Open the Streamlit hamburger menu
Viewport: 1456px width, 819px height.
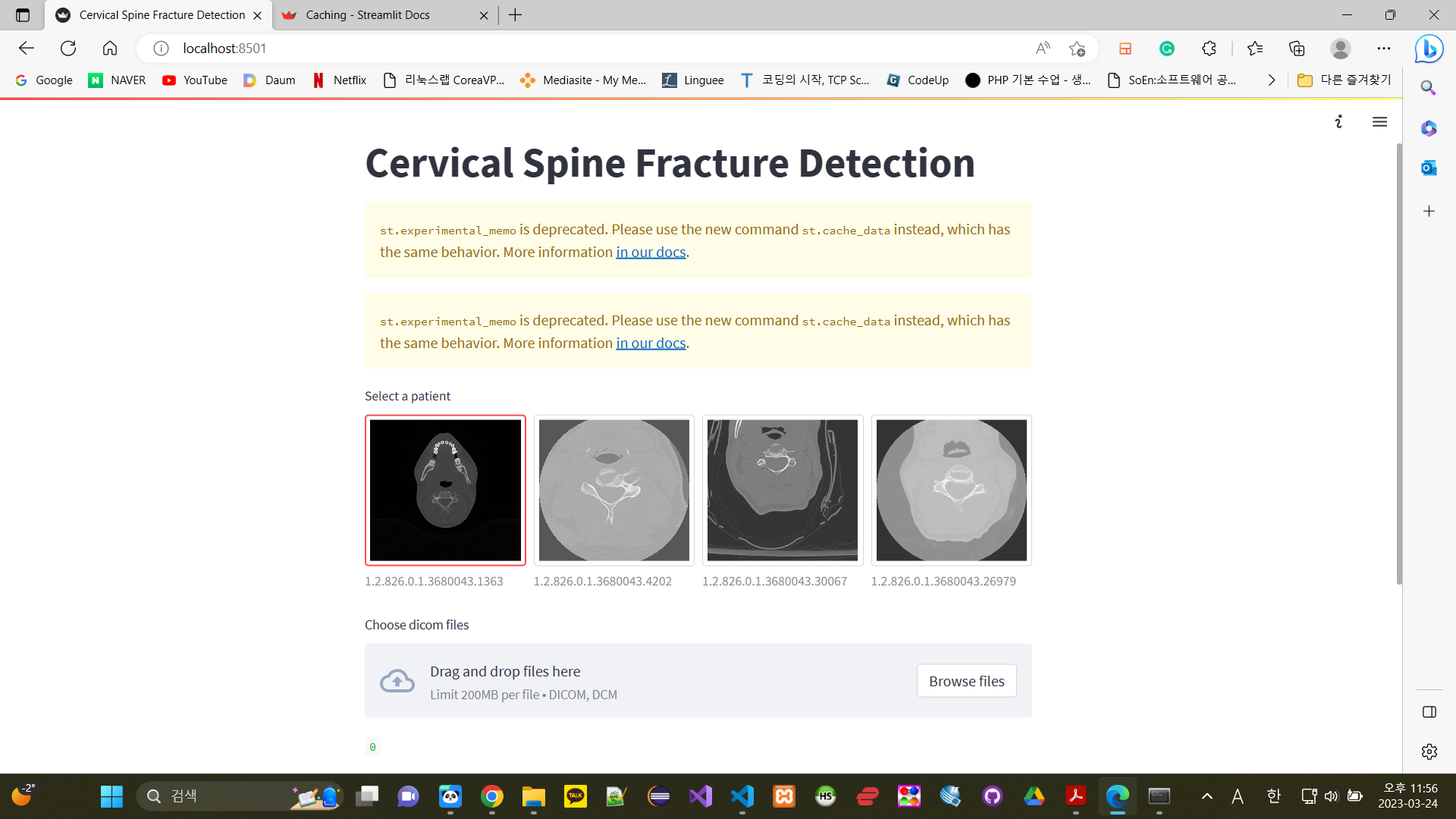pyautogui.click(x=1379, y=122)
